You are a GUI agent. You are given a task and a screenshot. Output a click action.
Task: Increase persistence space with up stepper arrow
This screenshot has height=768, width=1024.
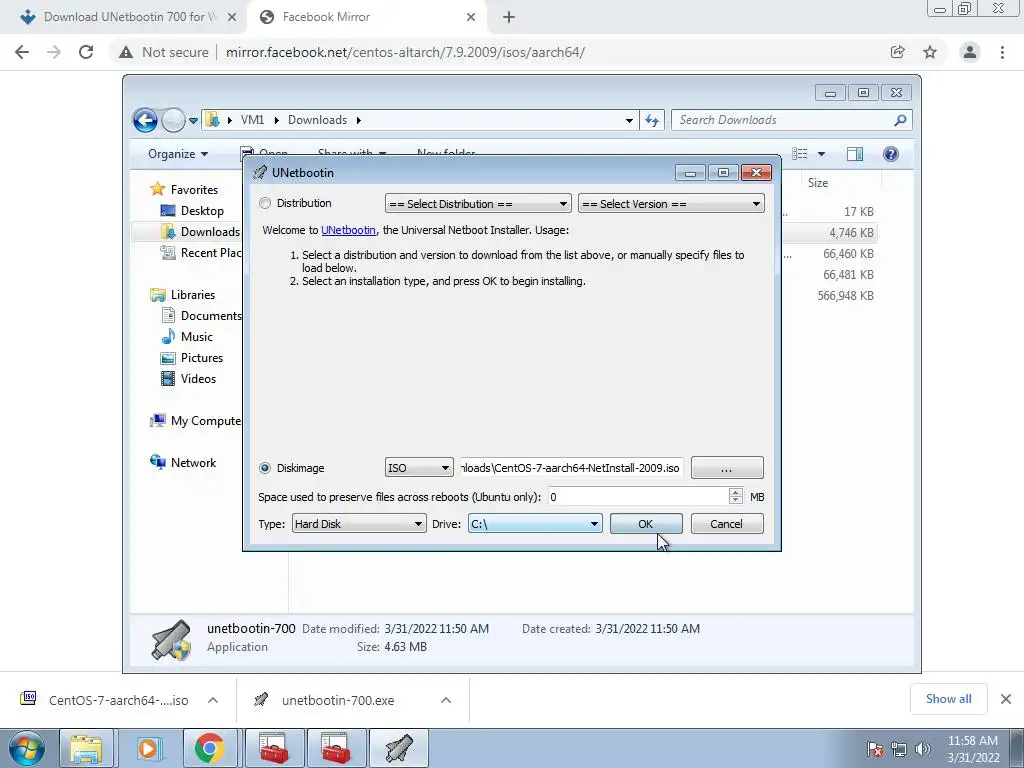click(736, 492)
